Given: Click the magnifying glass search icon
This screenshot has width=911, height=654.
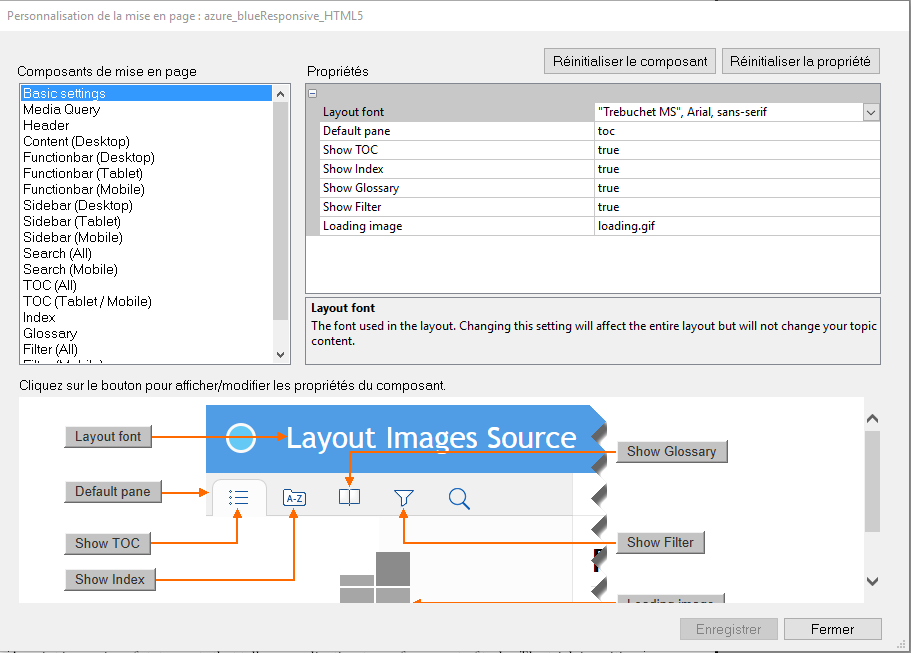Looking at the screenshot, I should (459, 498).
